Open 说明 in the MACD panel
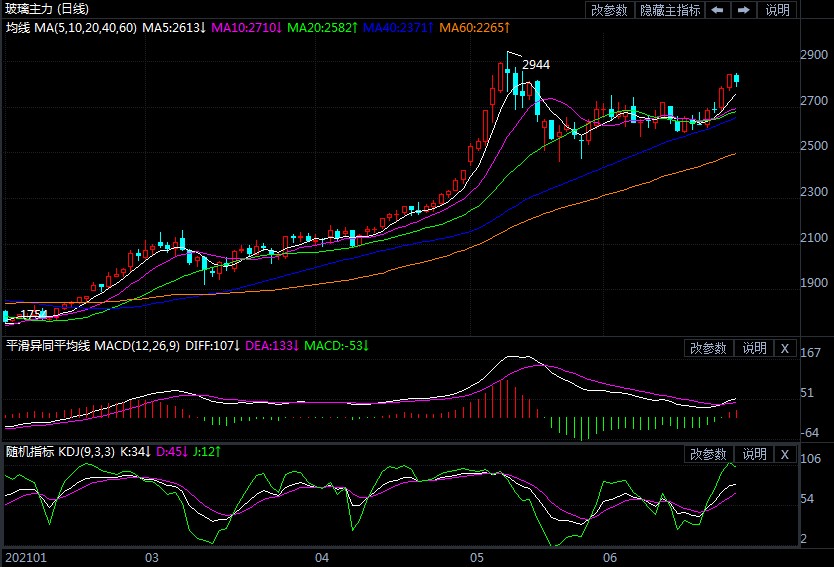 click(x=753, y=348)
